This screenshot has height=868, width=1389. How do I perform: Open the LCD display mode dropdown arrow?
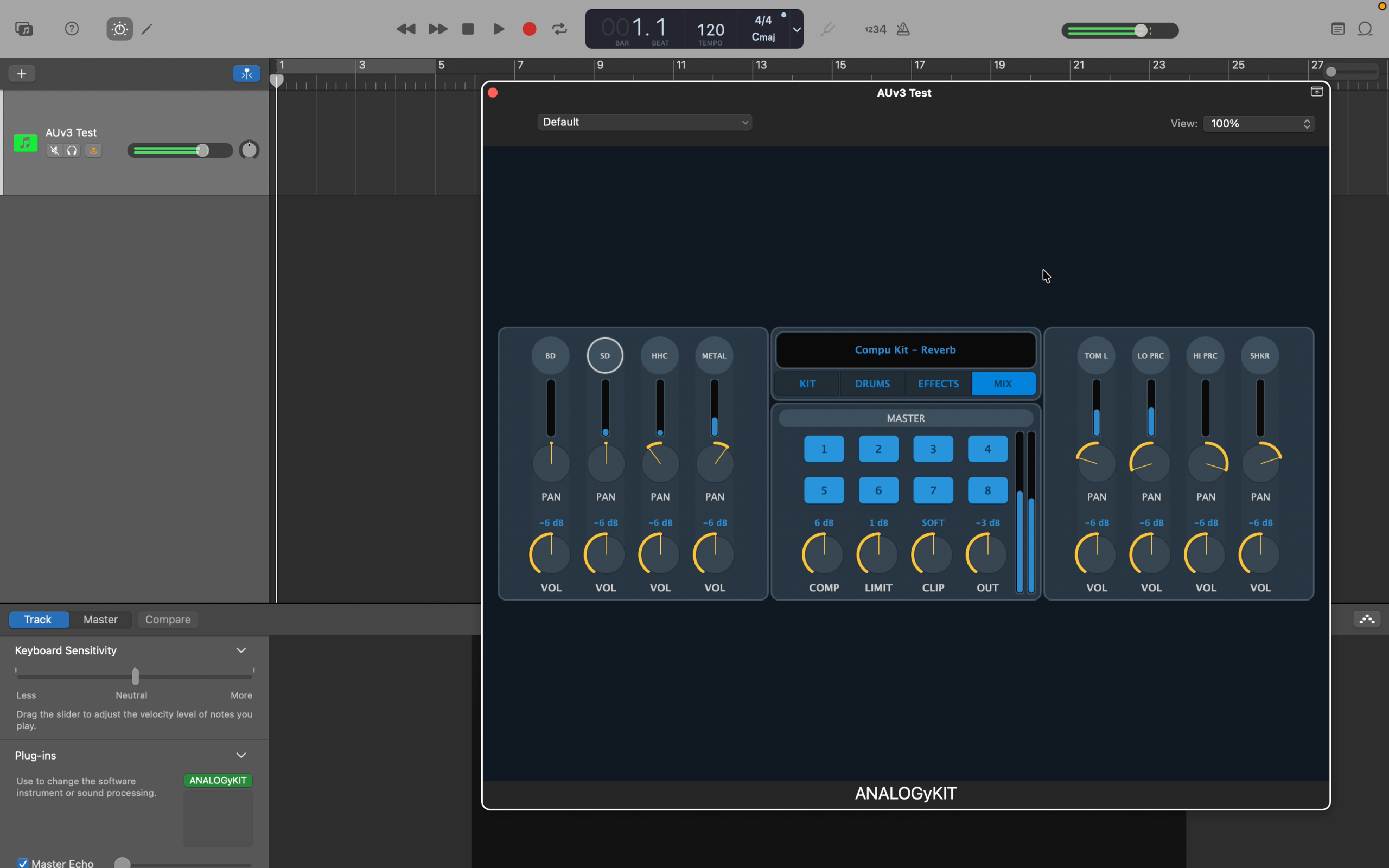(x=797, y=29)
